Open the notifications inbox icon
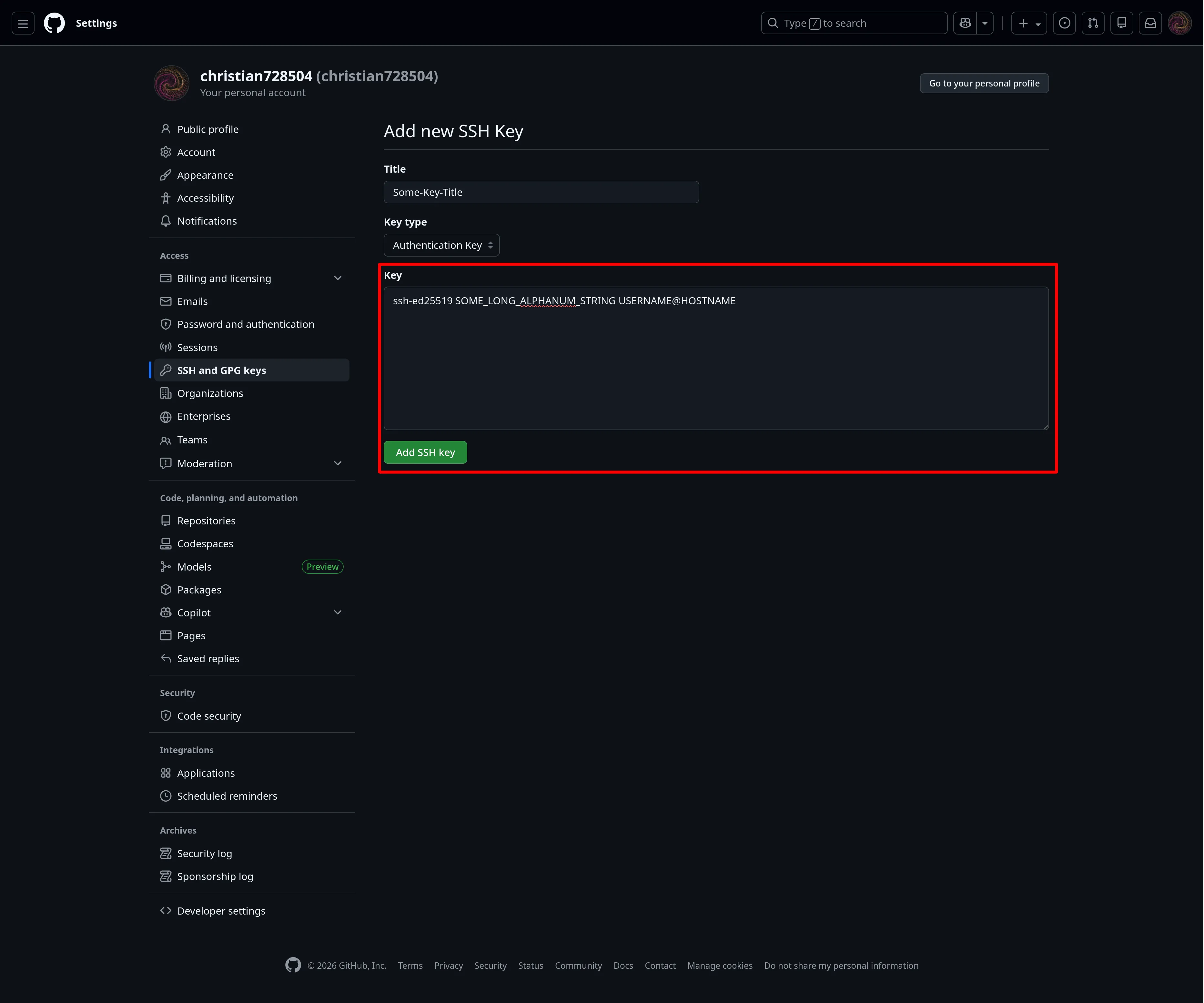 point(1150,24)
